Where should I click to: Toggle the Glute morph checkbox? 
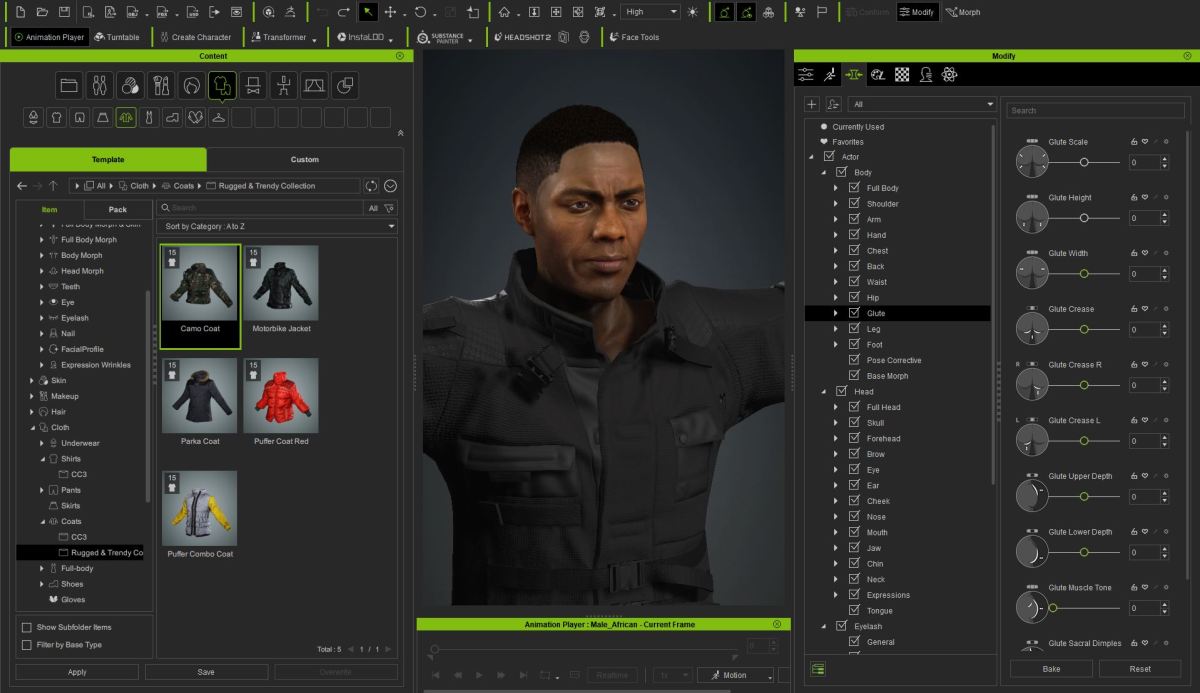coord(854,313)
